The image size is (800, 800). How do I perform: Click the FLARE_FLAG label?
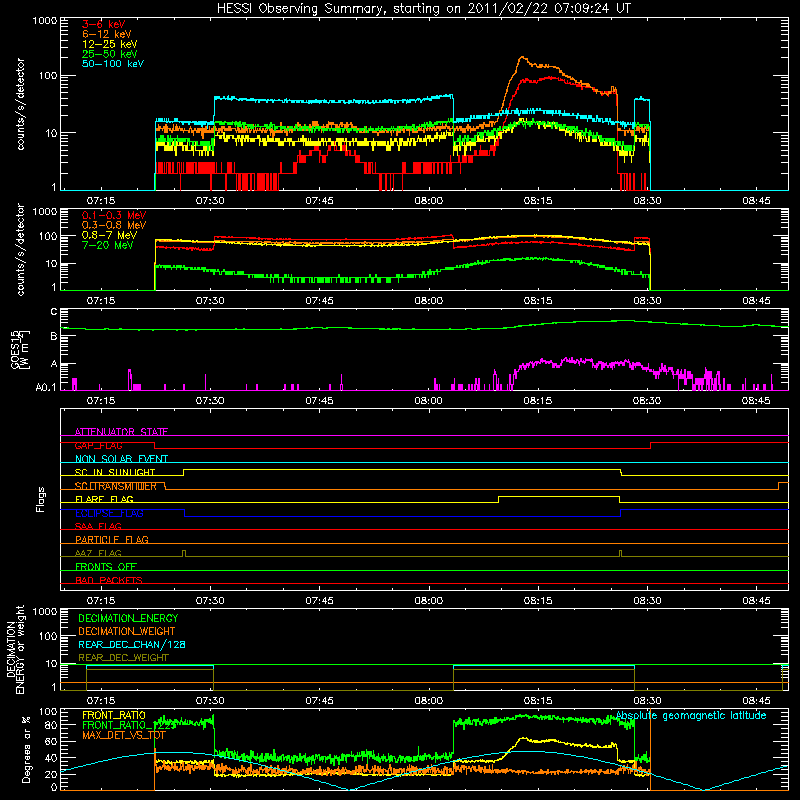coord(104,499)
